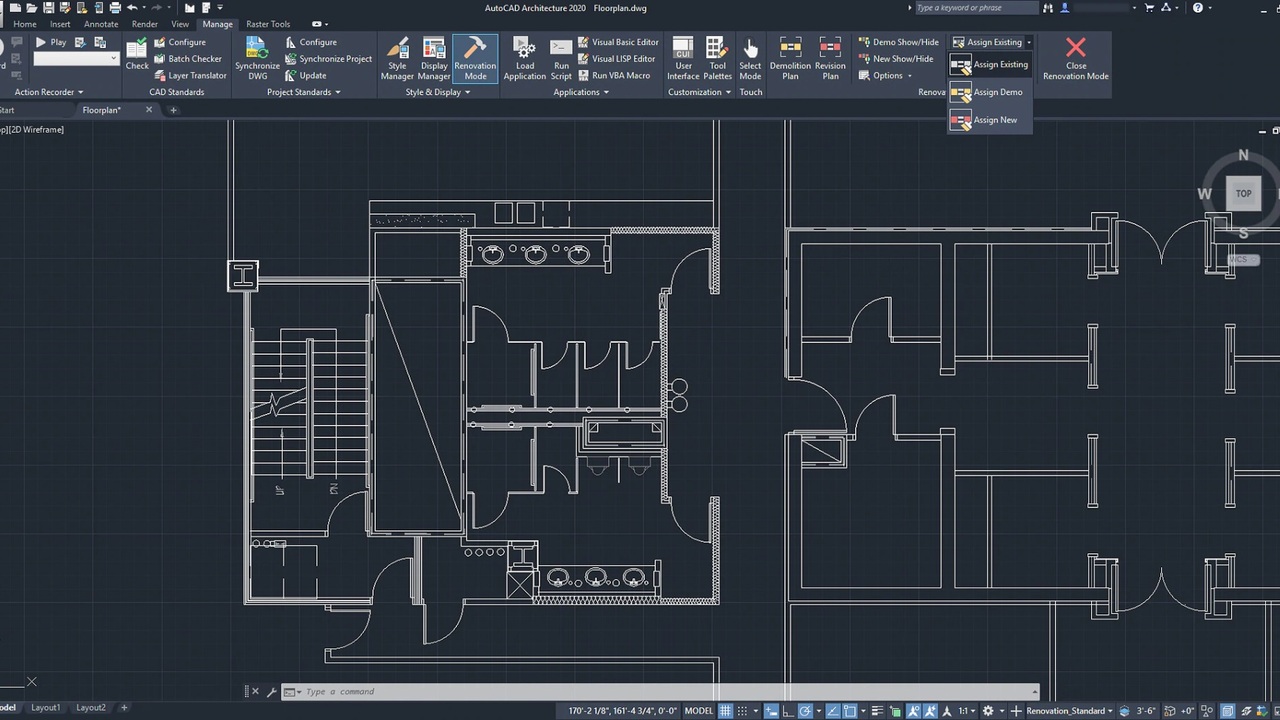The image size is (1280, 720).
Task: Open Tool Palettes
Action: coord(717,58)
